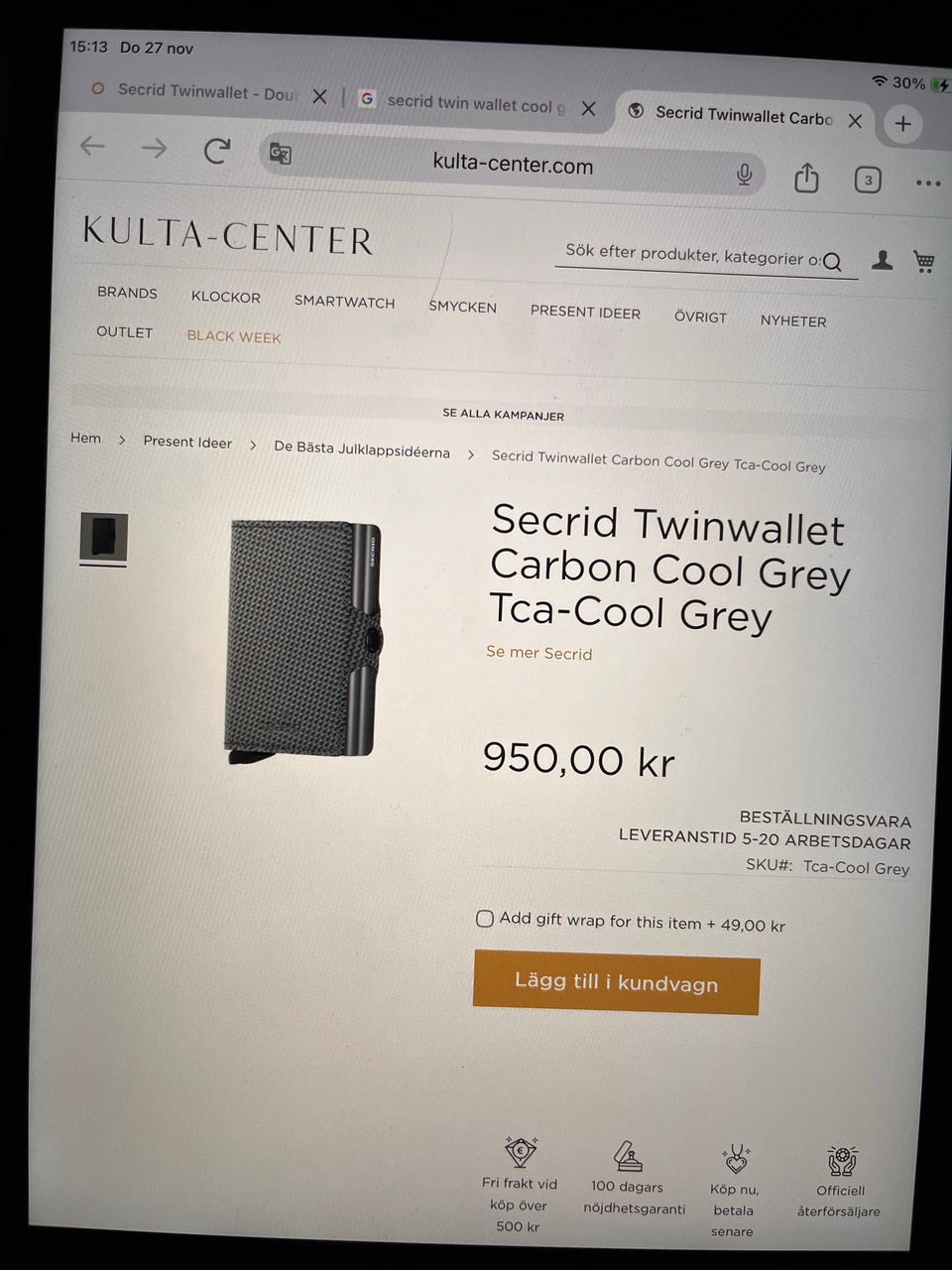
Task: Follow the Se mer Secrid link
Action: [x=538, y=653]
